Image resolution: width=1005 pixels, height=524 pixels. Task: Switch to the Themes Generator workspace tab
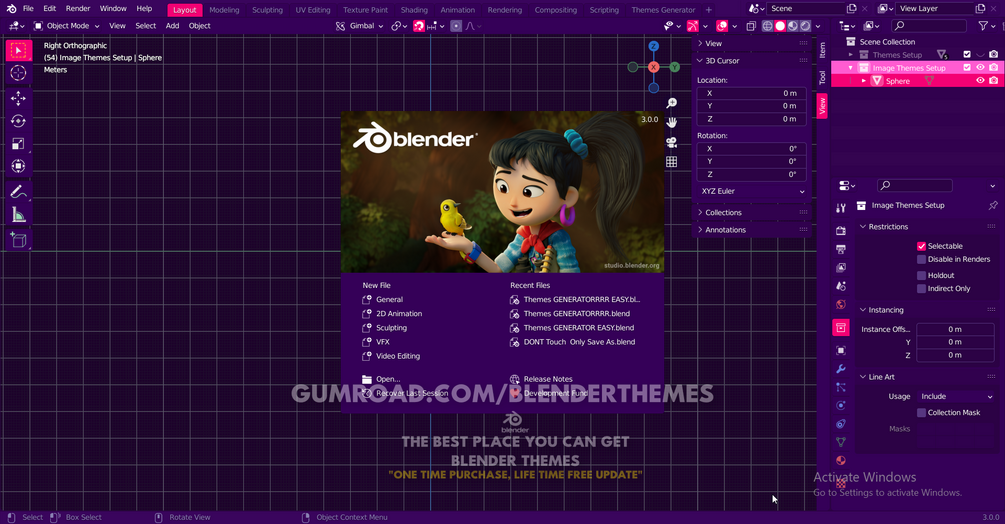point(663,10)
